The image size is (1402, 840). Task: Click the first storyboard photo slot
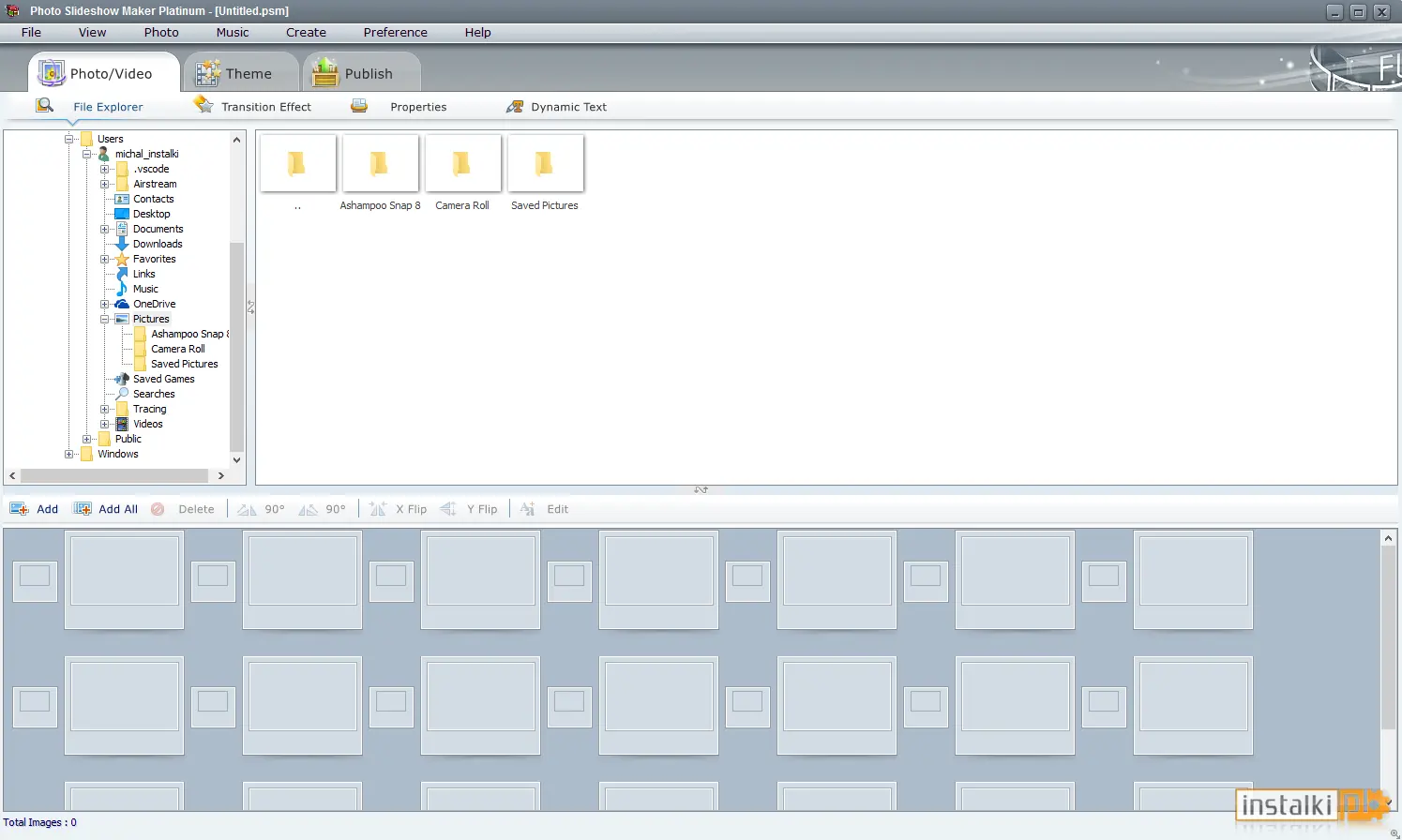coord(124,579)
